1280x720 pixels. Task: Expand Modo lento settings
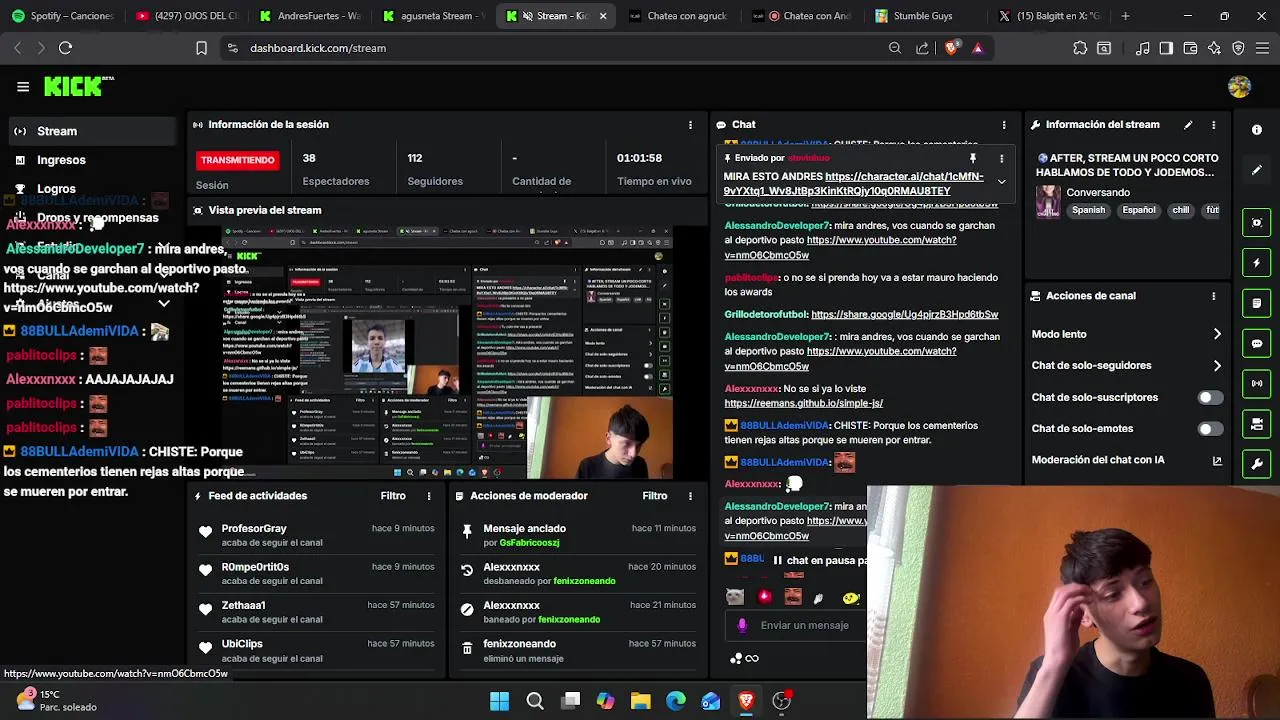point(1217,334)
